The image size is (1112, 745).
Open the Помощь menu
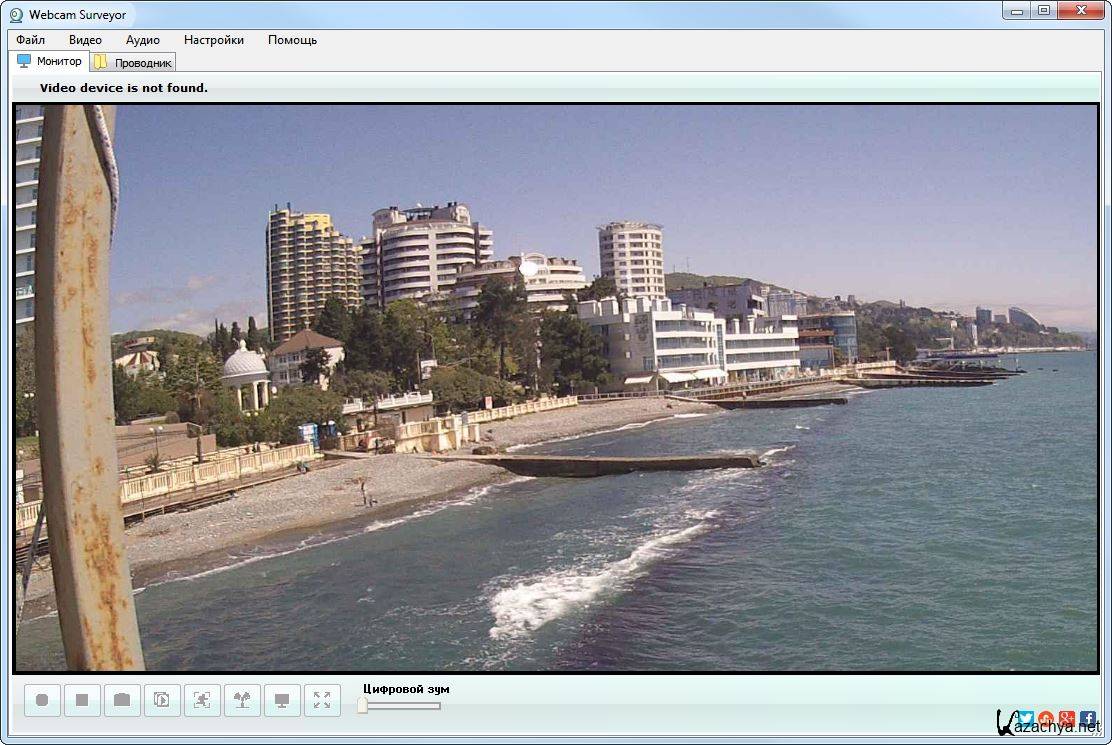[292, 40]
